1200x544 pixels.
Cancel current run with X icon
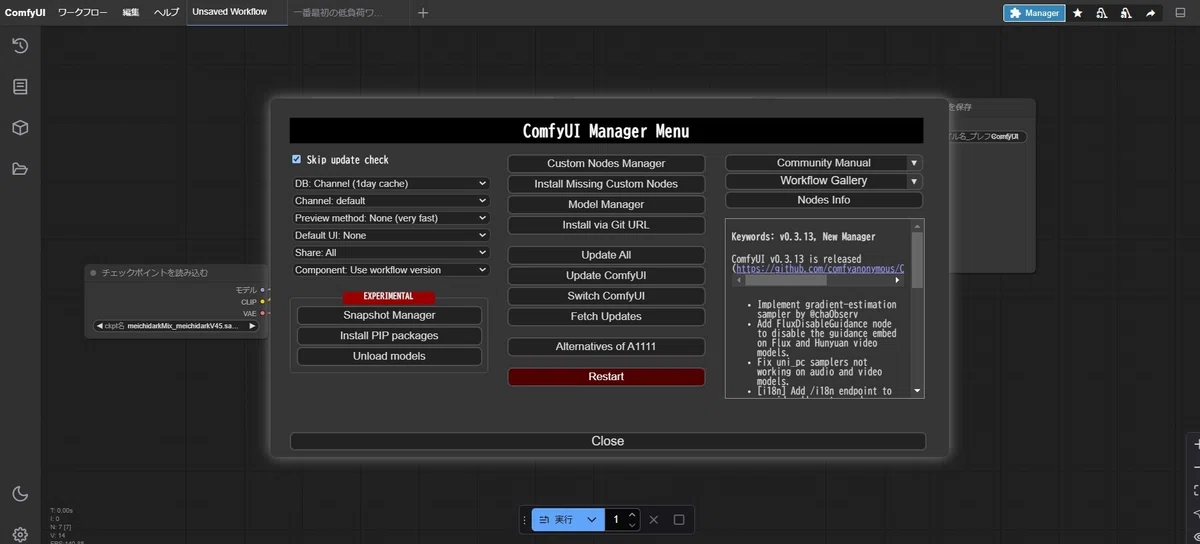coord(653,520)
